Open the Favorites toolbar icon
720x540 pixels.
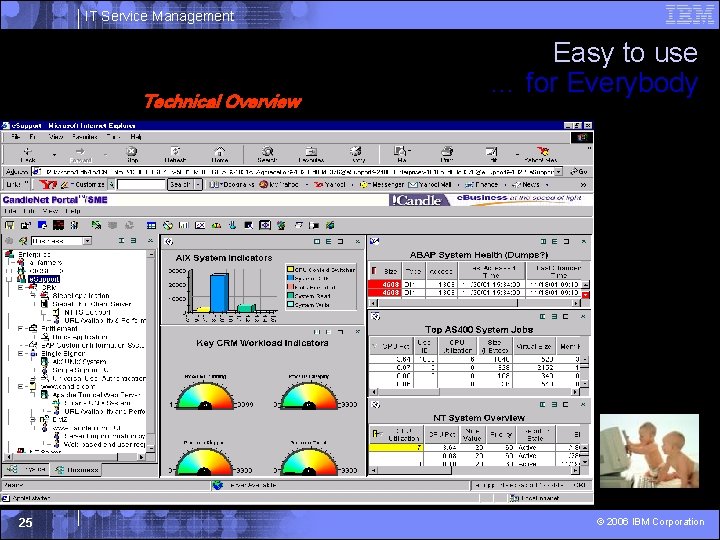311,154
